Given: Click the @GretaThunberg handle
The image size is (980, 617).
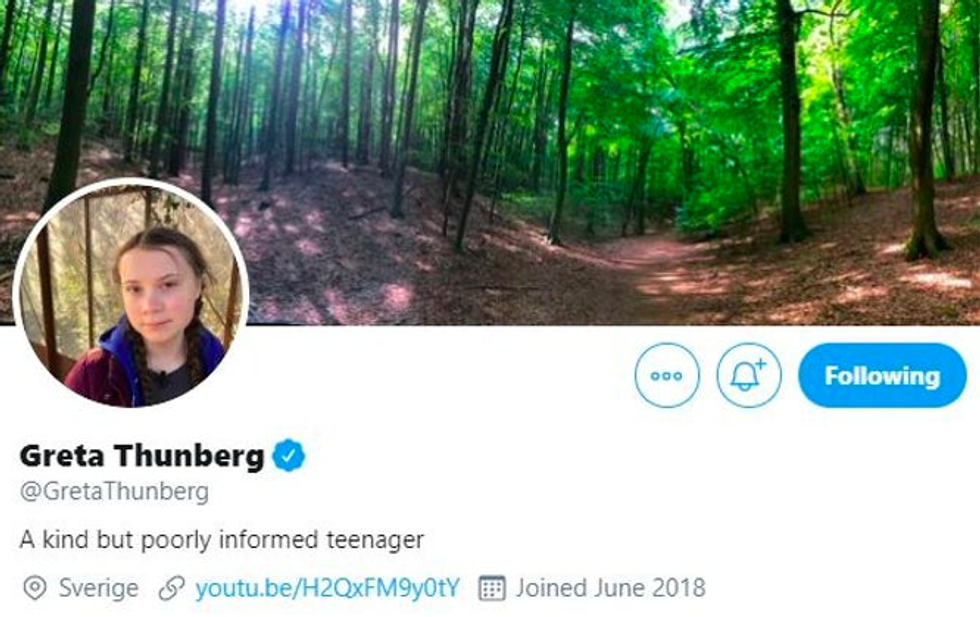Looking at the screenshot, I should tap(114, 491).
